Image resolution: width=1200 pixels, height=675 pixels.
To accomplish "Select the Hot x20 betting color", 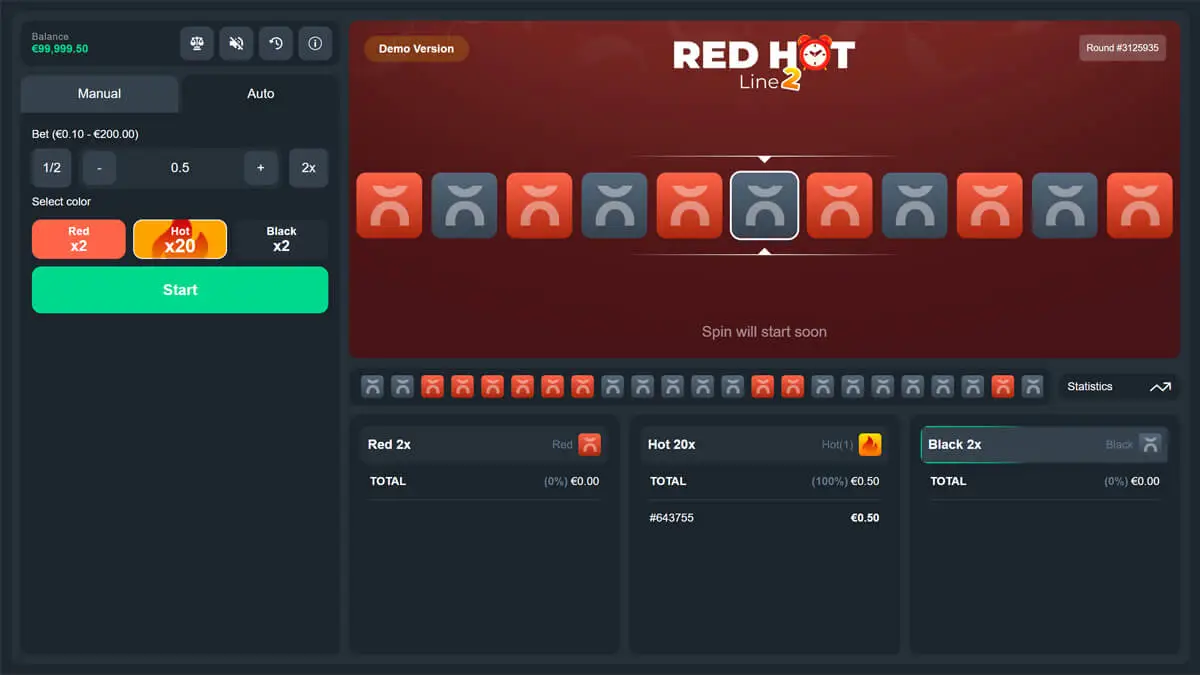I will coord(179,239).
